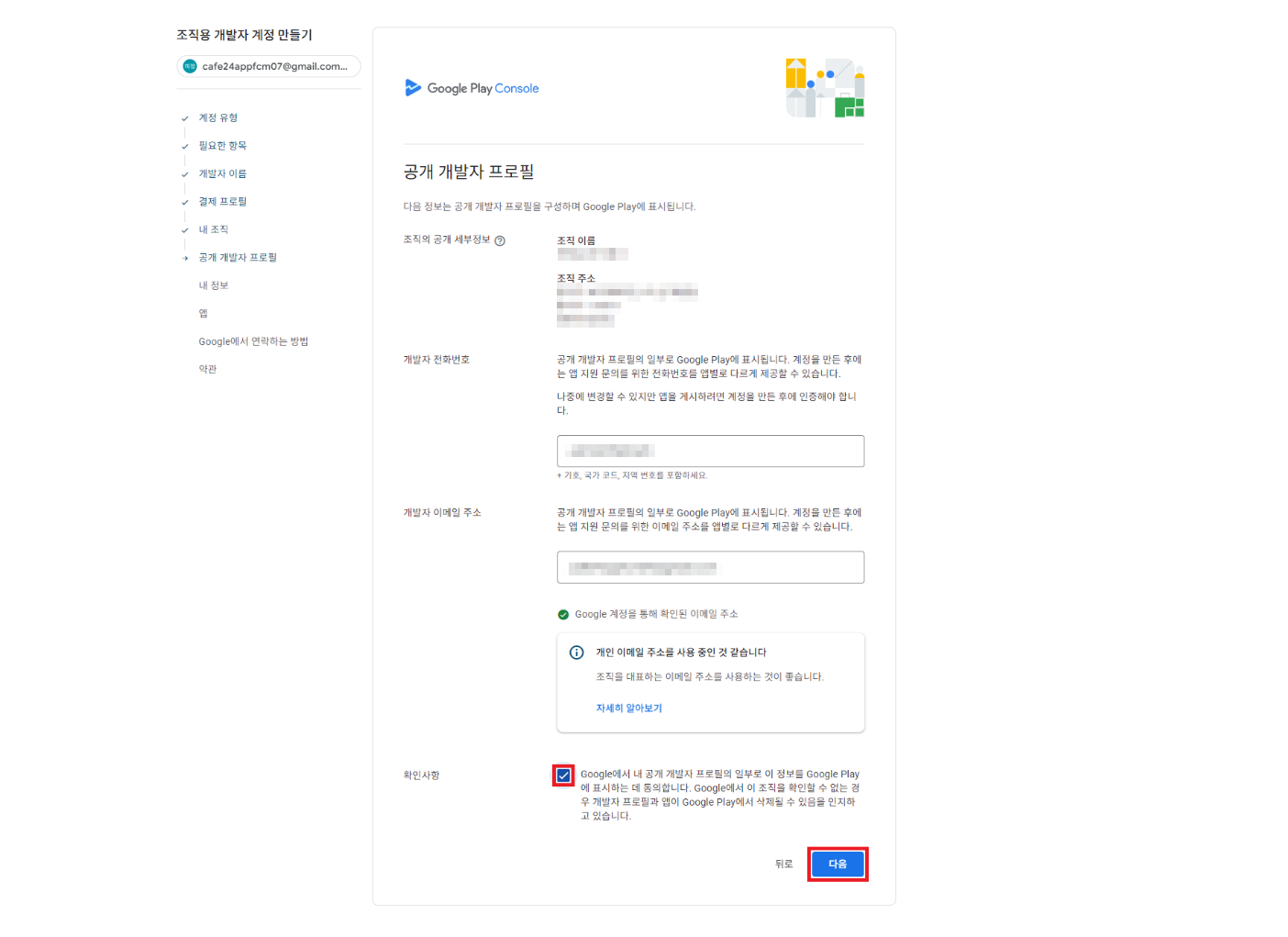Click the arrow icon beside 공개 개발자 프로필
This screenshot has width=1288, height=937.
click(185, 258)
